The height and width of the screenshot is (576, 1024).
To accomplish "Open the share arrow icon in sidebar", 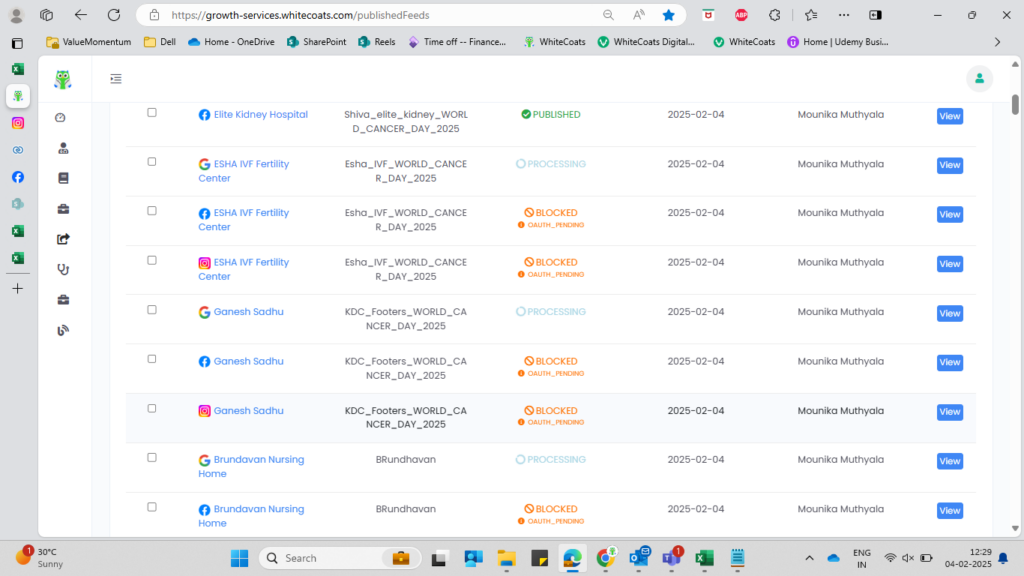I will (64, 239).
